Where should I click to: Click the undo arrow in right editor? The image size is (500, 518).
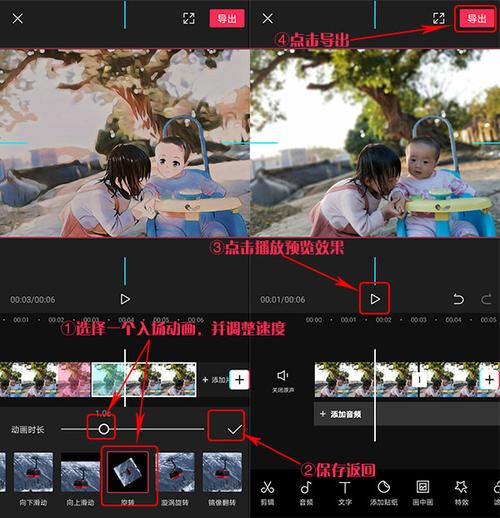tap(458, 299)
